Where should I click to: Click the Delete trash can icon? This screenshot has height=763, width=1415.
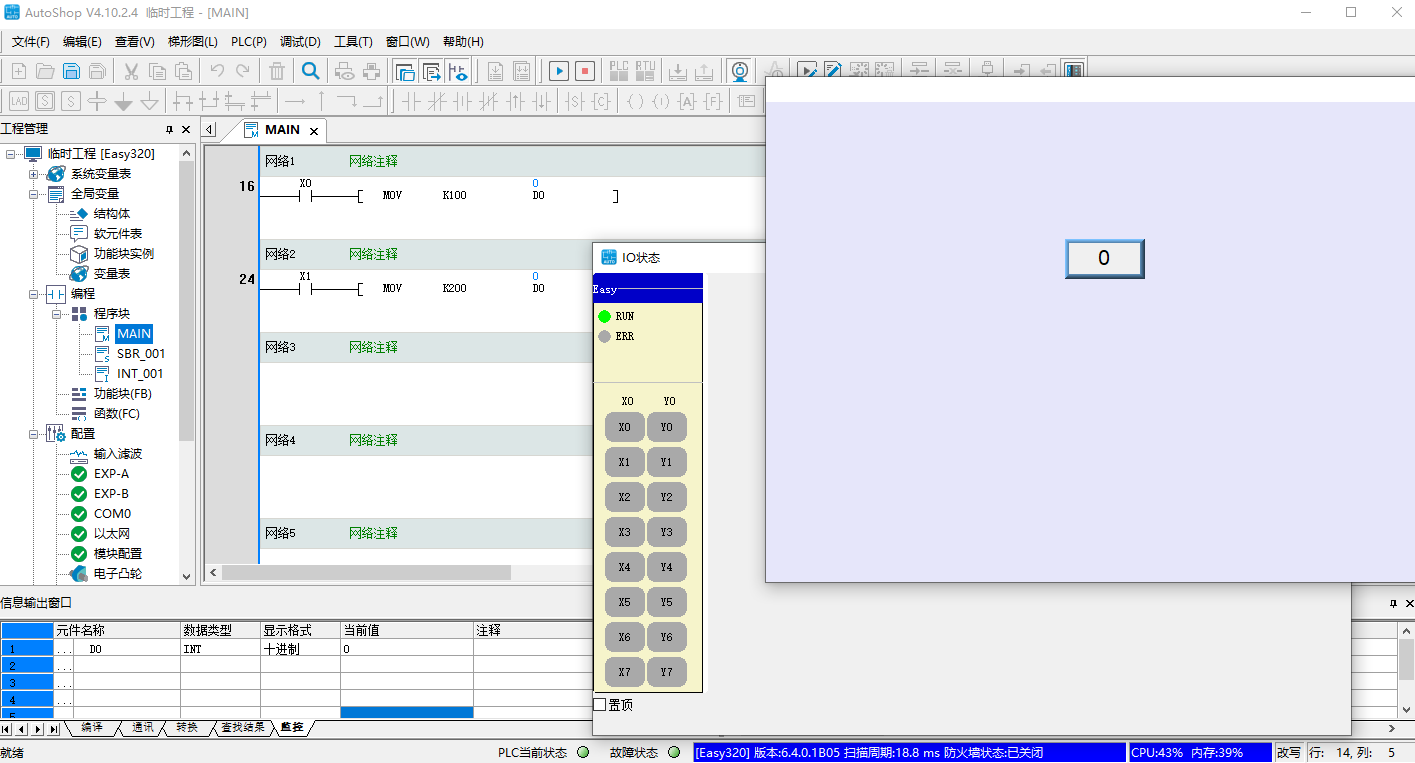[277, 71]
